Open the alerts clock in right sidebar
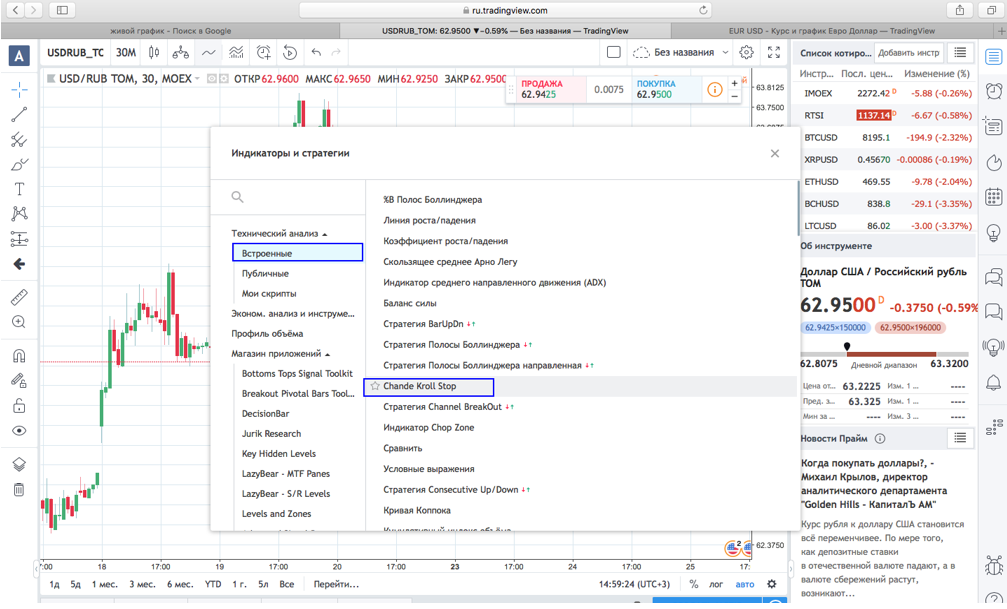The width and height of the screenshot is (1007, 609). point(994,91)
